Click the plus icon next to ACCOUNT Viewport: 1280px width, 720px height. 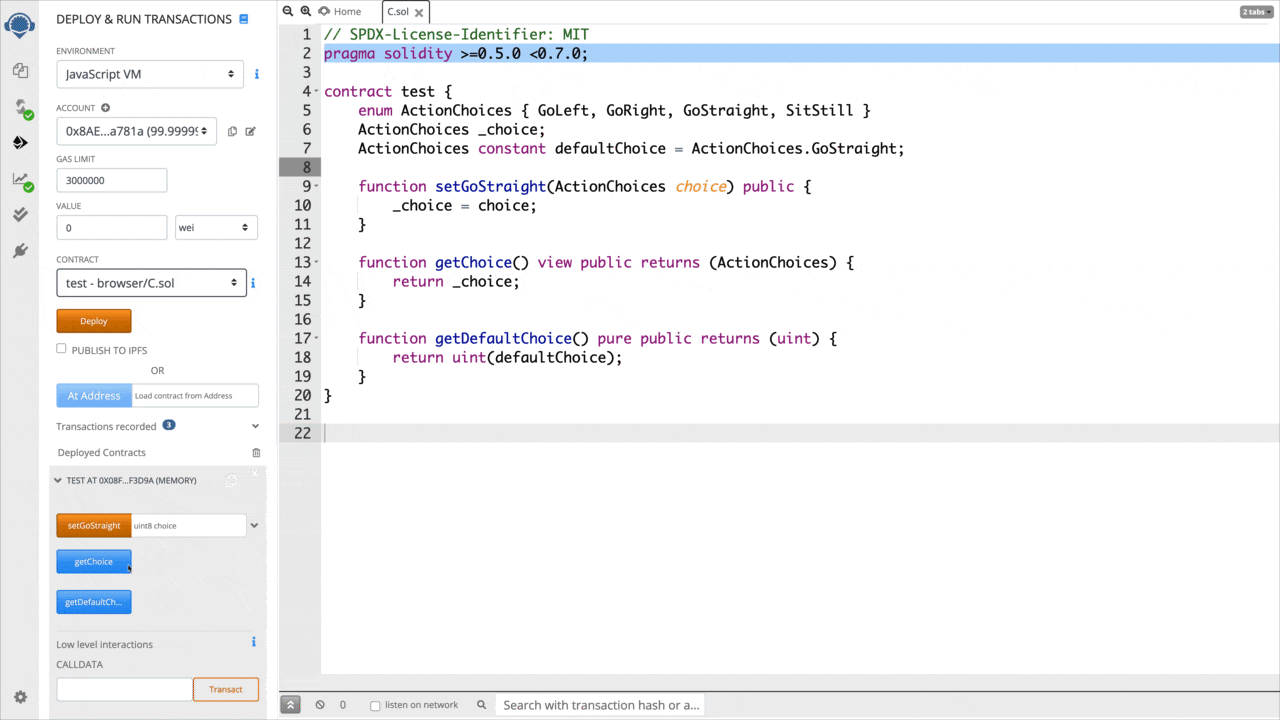105,108
